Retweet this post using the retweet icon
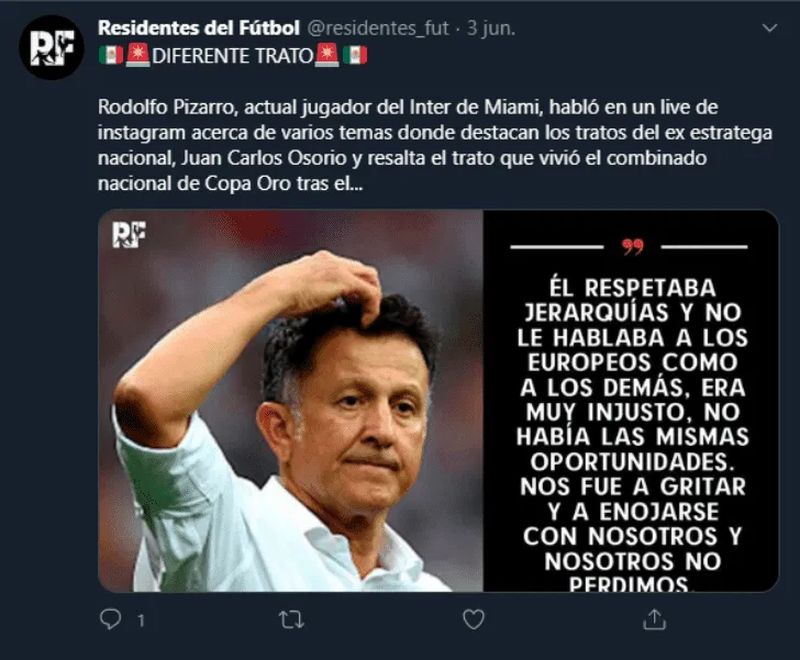 coord(291,620)
